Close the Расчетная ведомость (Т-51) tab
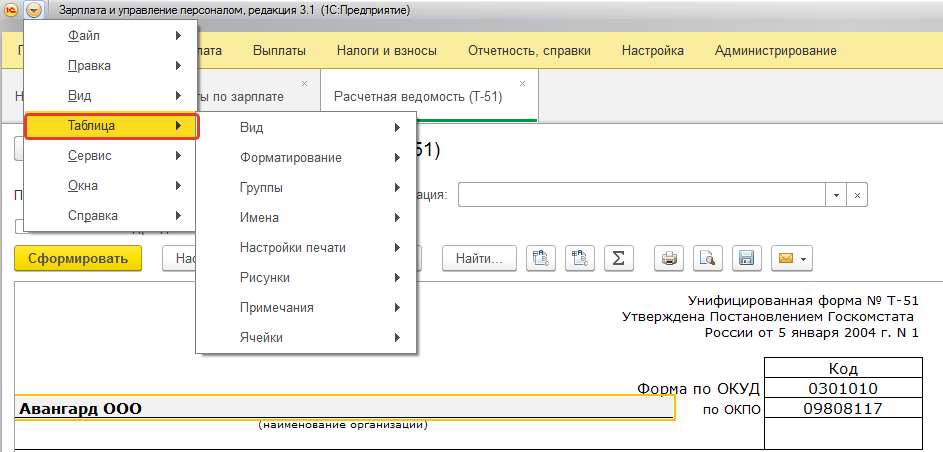Screen dimensions: 943x452 [x=522, y=83]
